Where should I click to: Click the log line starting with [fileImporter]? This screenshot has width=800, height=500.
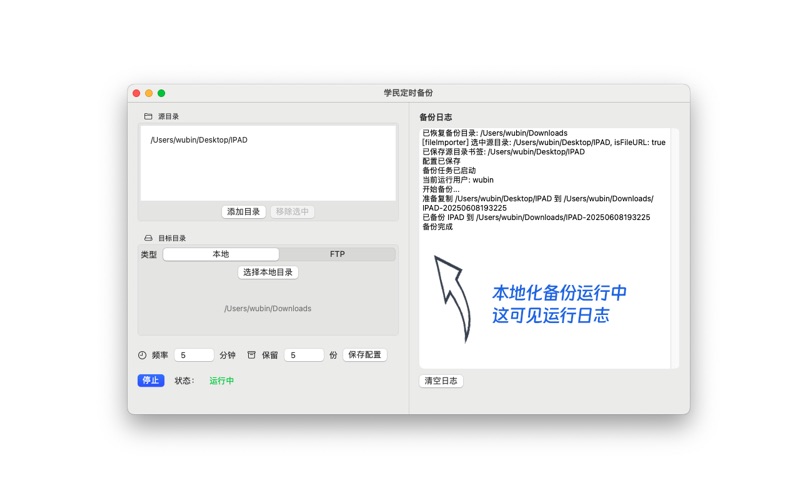[x=544, y=142]
